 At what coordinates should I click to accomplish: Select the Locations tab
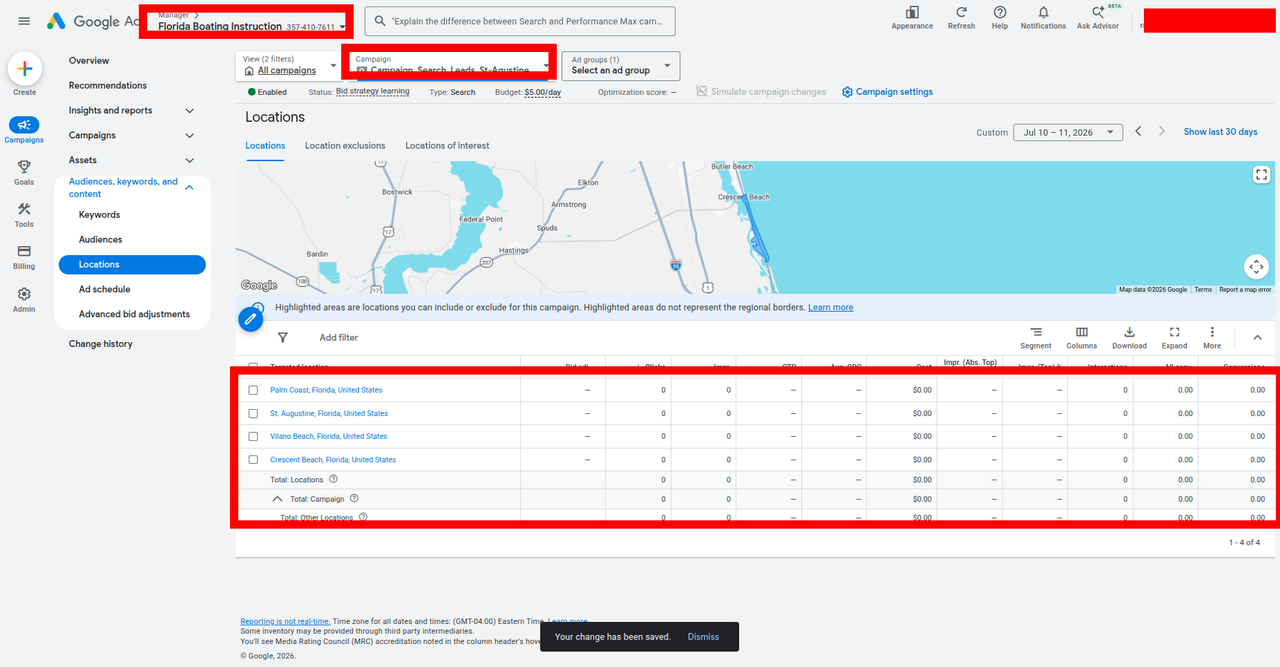[x=265, y=146]
